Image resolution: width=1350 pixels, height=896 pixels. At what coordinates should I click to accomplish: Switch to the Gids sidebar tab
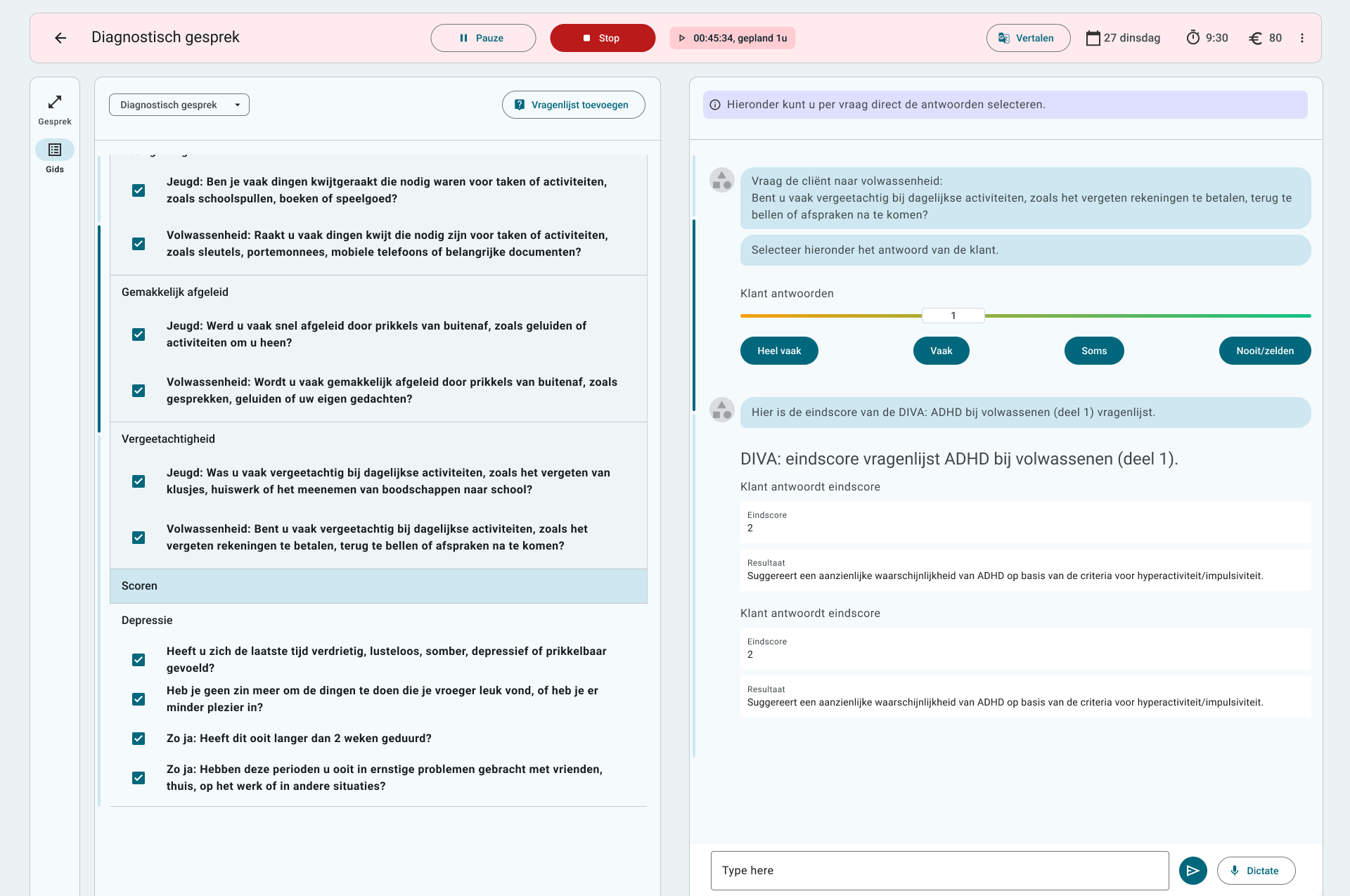point(55,157)
